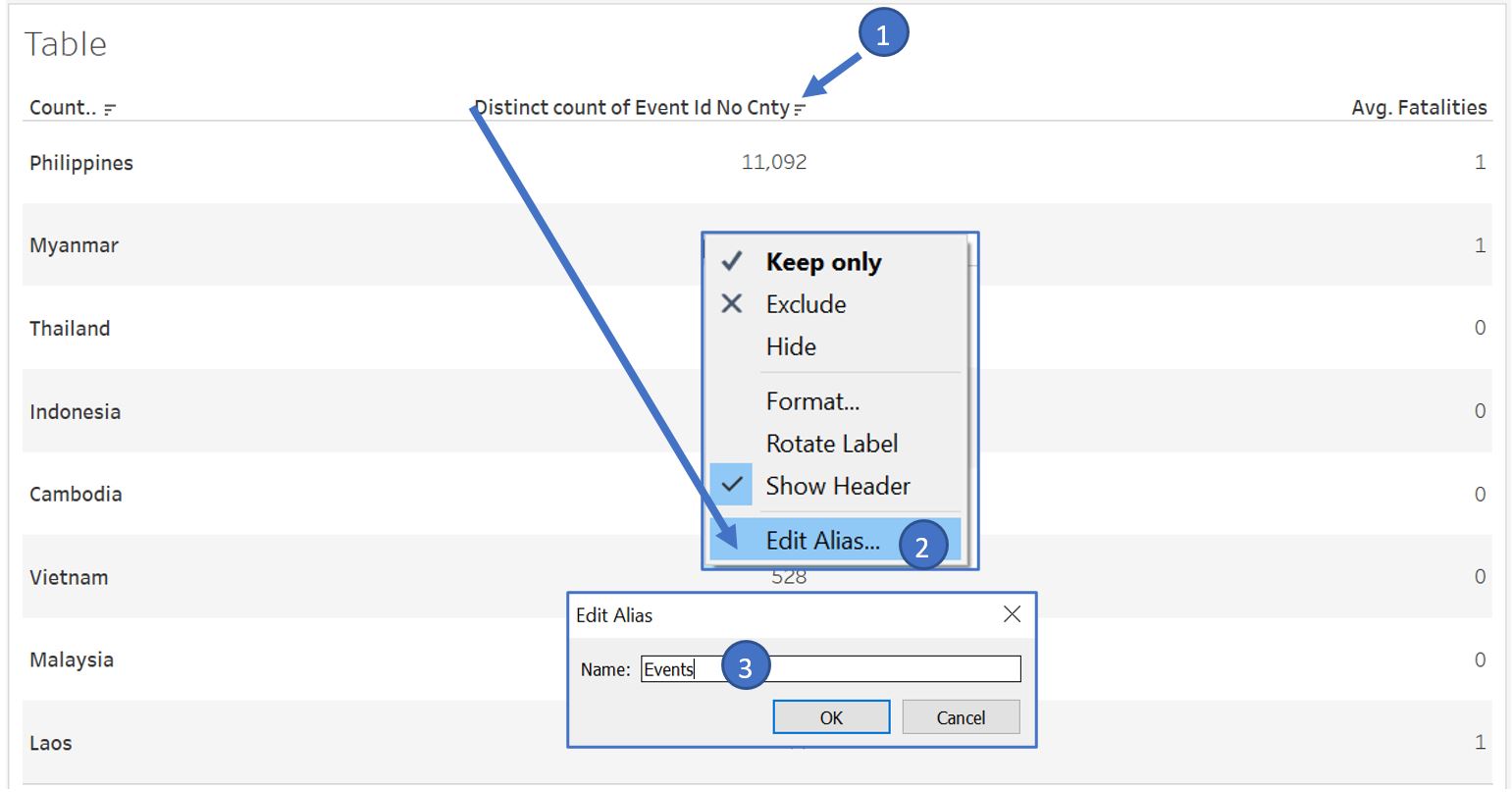Click the Name input field

(x=831, y=669)
